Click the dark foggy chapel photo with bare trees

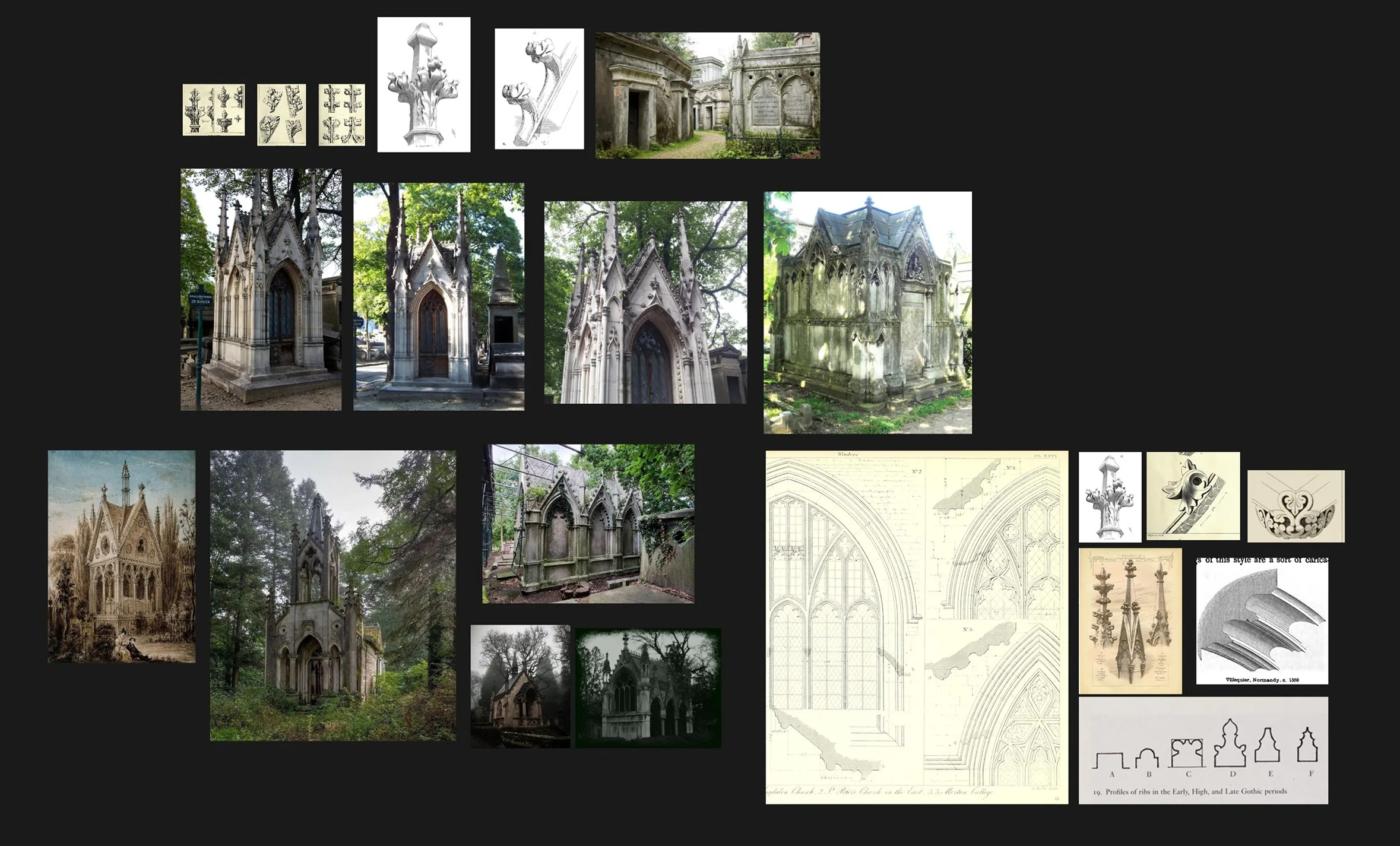[x=520, y=686]
